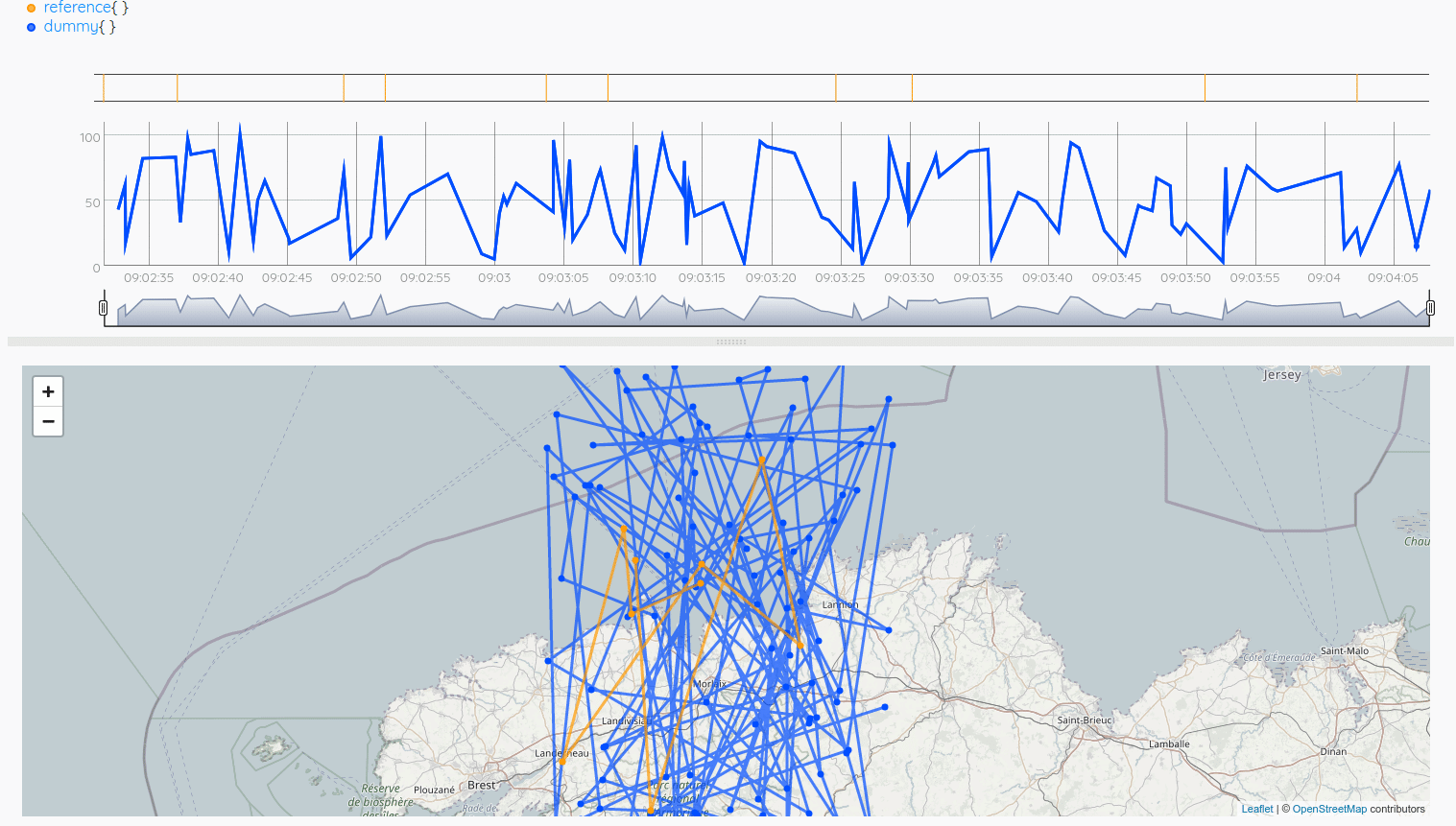Zoom out on the map

(x=48, y=421)
